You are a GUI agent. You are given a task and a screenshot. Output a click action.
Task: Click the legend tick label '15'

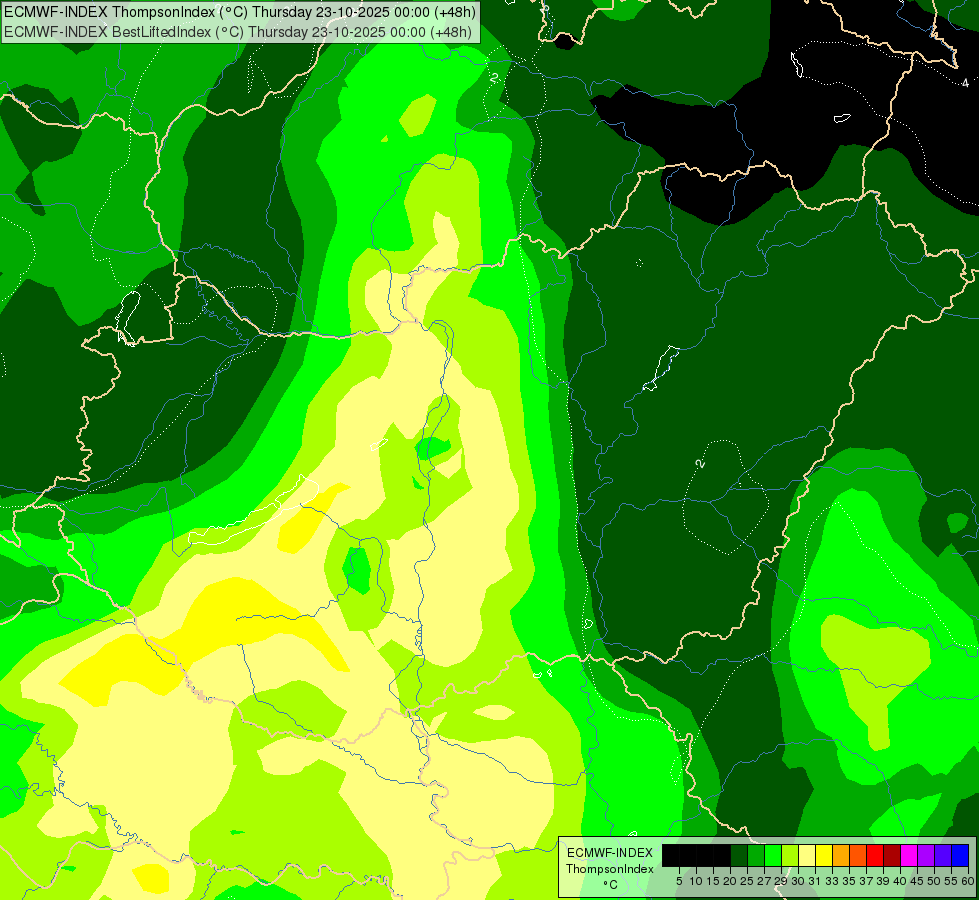713,881
